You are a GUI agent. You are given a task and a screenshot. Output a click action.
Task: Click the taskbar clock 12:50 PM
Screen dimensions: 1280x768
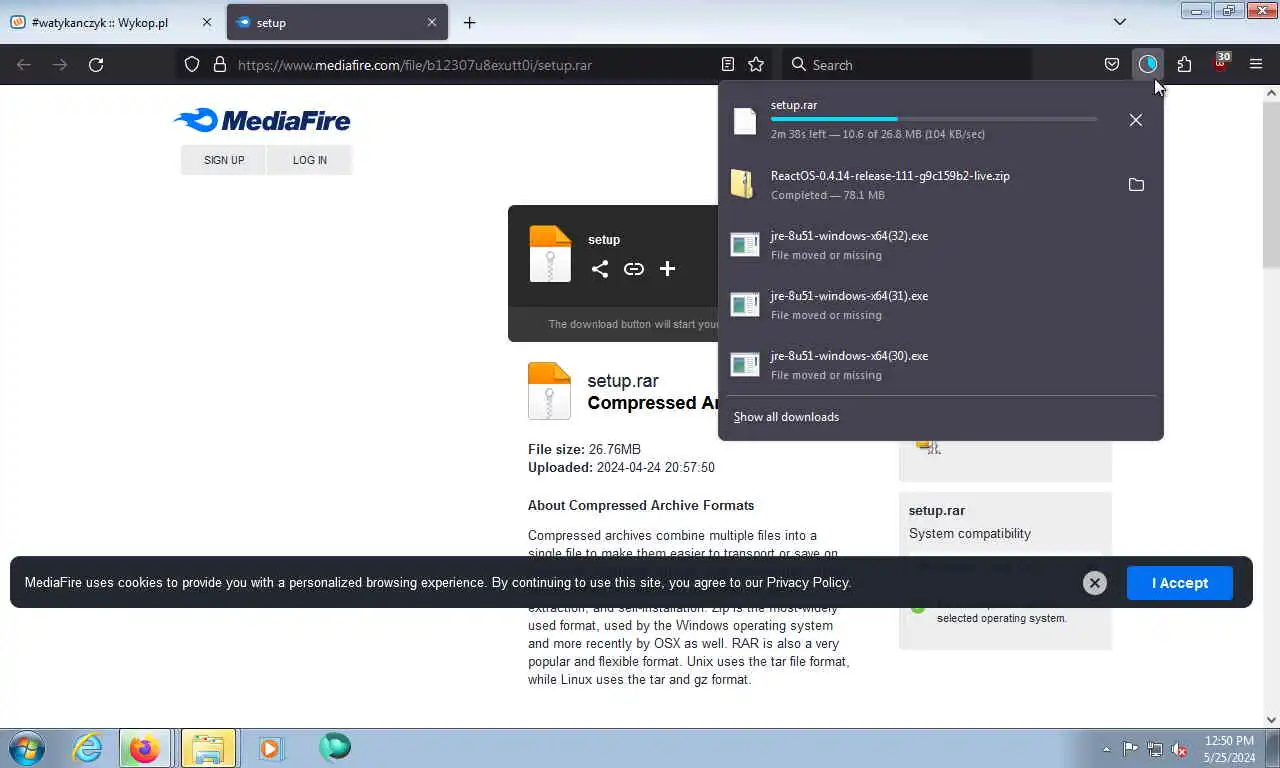tap(1229, 741)
